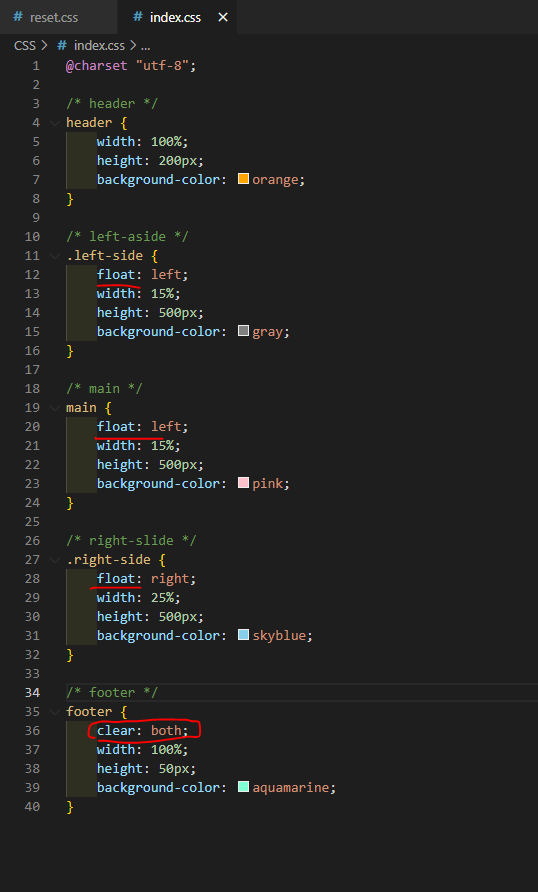Screen dimensions: 538x892
Task: Click line number 34 in the gutter
Action: (32, 692)
